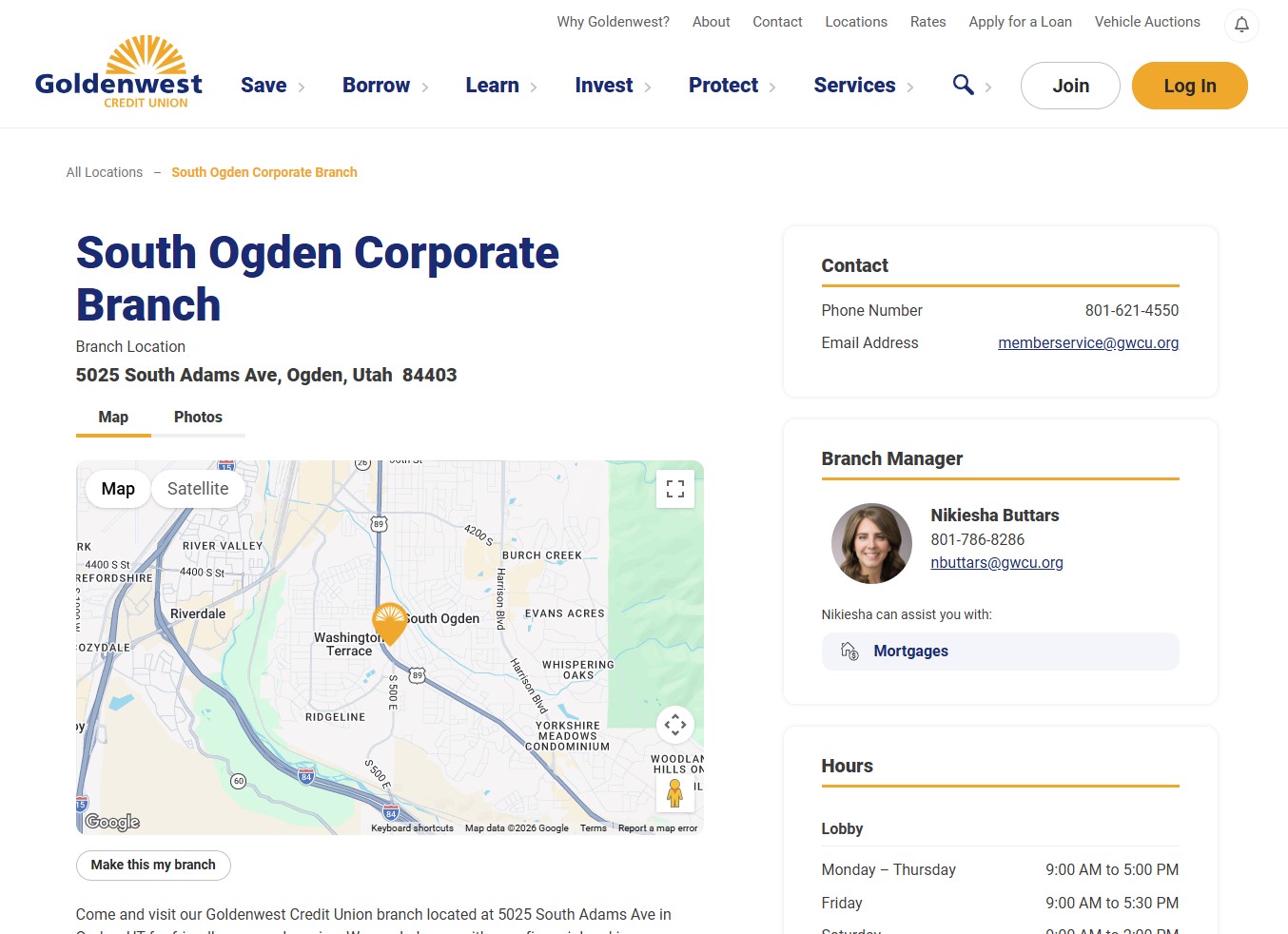Click the notification bell icon
The height and width of the screenshot is (934, 1288).
(x=1241, y=25)
